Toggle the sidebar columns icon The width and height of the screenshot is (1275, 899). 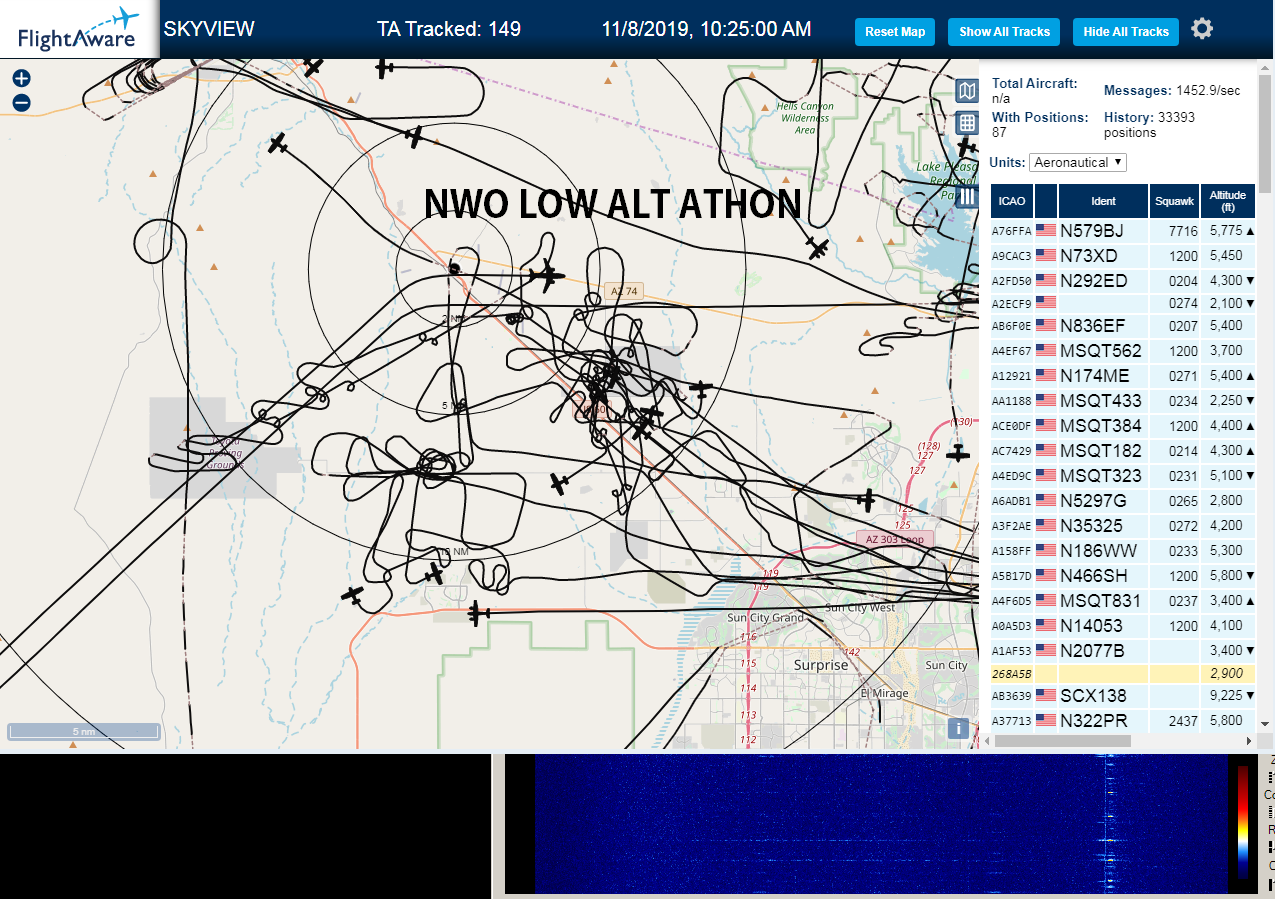point(966,196)
